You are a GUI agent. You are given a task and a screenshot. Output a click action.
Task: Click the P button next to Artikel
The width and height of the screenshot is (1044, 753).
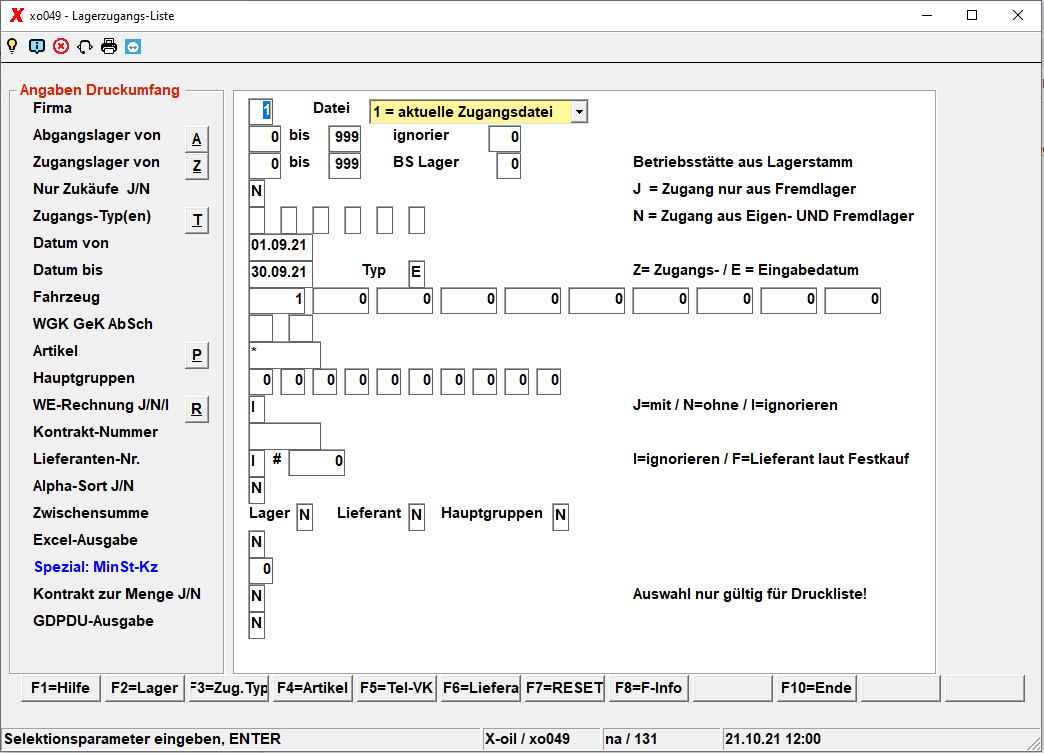pos(196,356)
